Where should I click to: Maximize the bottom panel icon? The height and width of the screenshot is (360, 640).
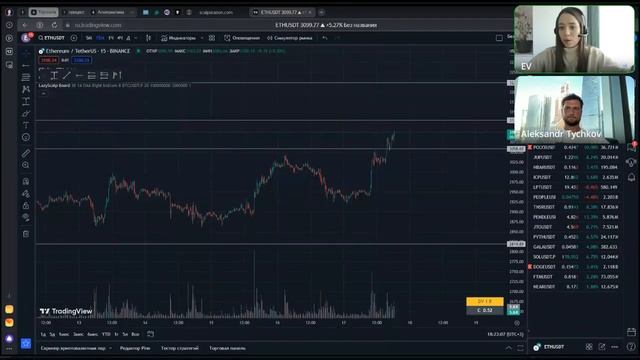coord(520,348)
